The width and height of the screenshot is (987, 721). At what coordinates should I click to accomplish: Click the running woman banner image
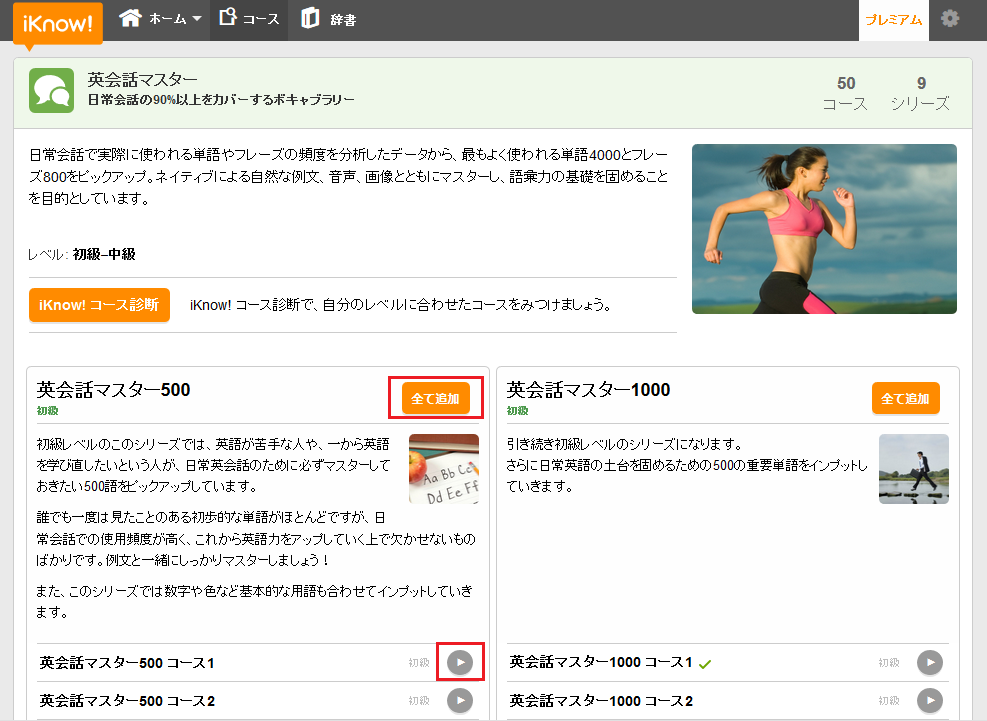click(824, 229)
